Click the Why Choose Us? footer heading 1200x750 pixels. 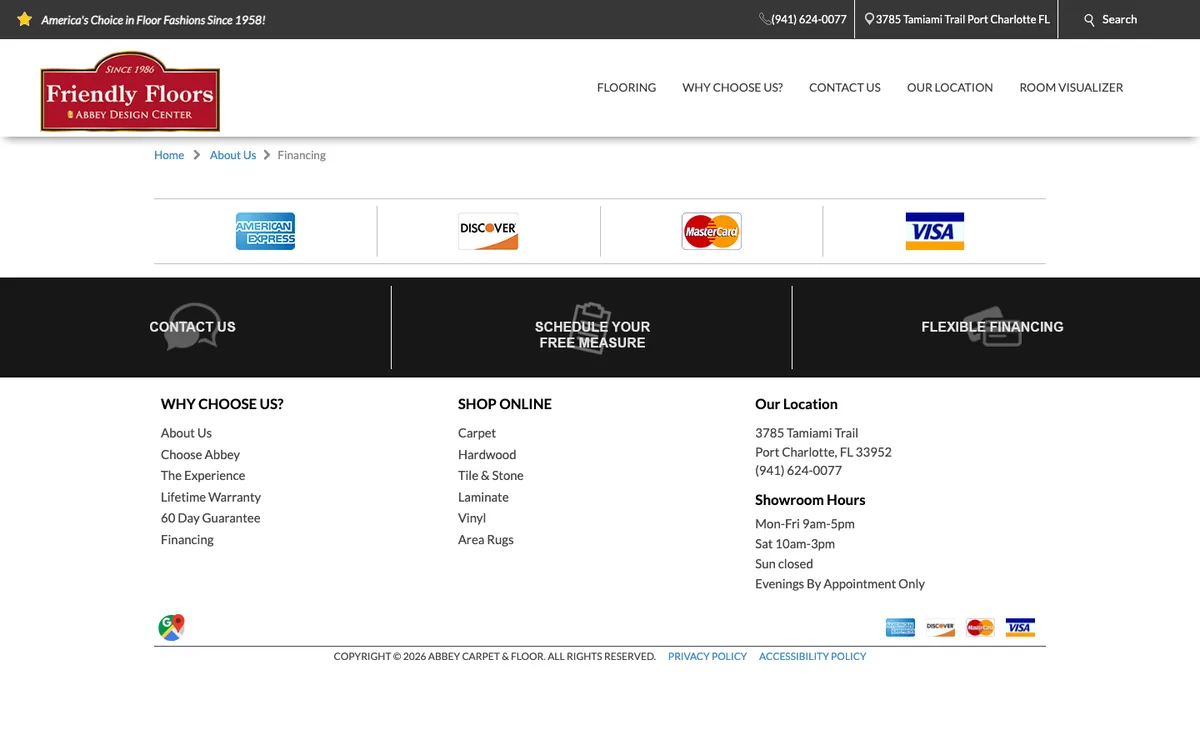(x=222, y=404)
